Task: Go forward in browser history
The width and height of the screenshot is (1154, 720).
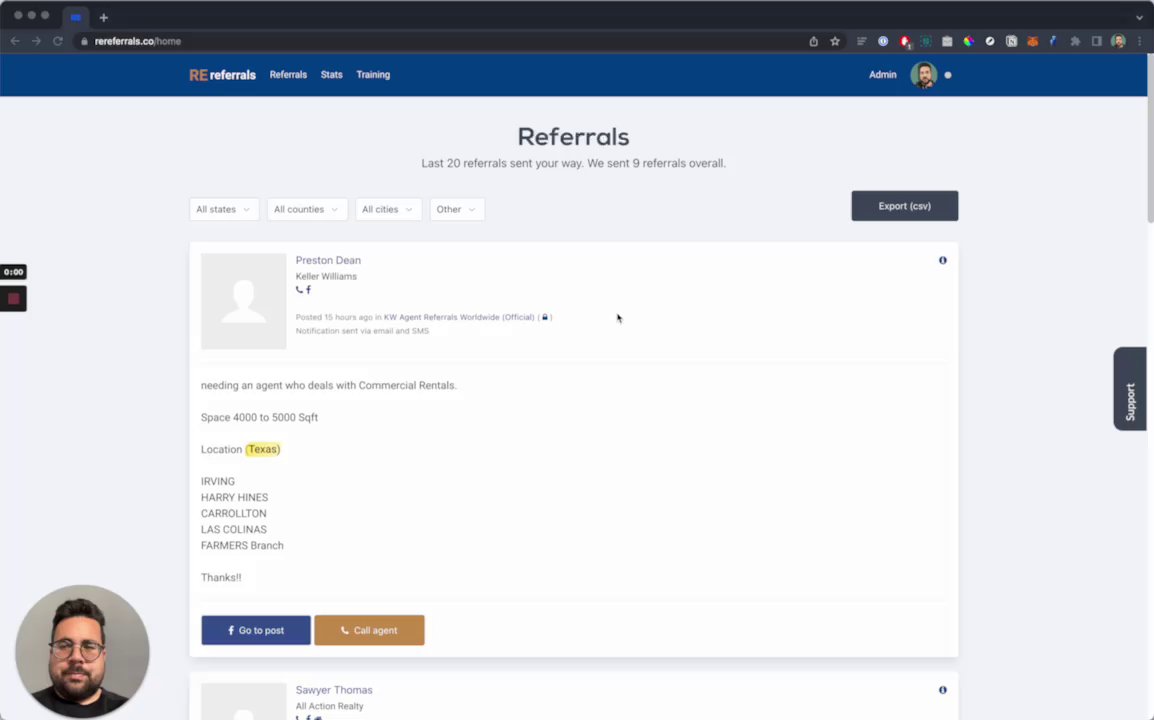Action: pyautogui.click(x=36, y=41)
